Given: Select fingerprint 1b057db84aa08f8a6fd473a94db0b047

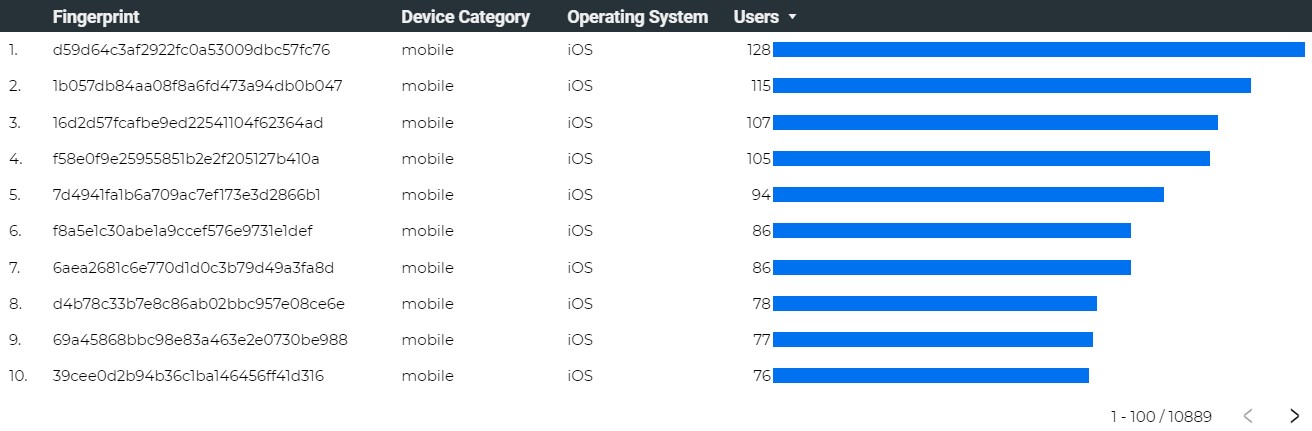Looking at the screenshot, I should pos(197,86).
